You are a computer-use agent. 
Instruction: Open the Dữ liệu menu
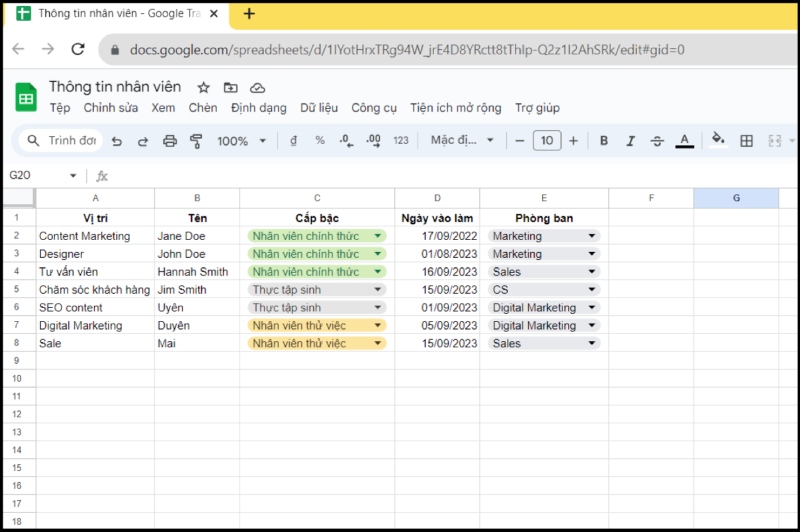coord(319,108)
